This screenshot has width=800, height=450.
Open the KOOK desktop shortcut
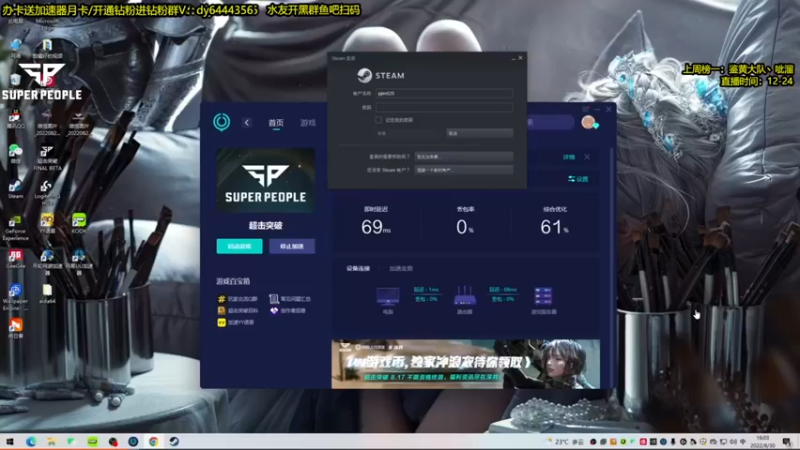pyautogui.click(x=79, y=223)
